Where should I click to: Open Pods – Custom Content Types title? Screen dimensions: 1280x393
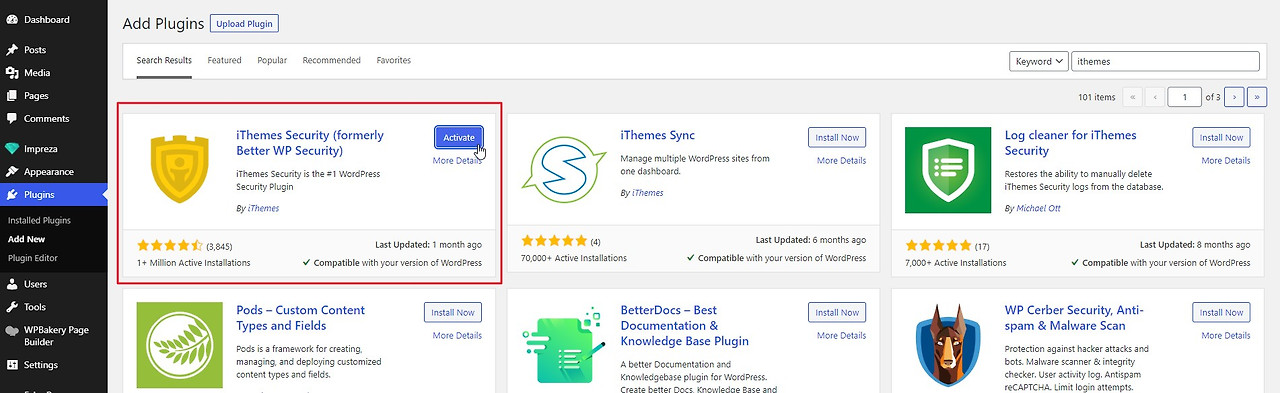coord(301,318)
